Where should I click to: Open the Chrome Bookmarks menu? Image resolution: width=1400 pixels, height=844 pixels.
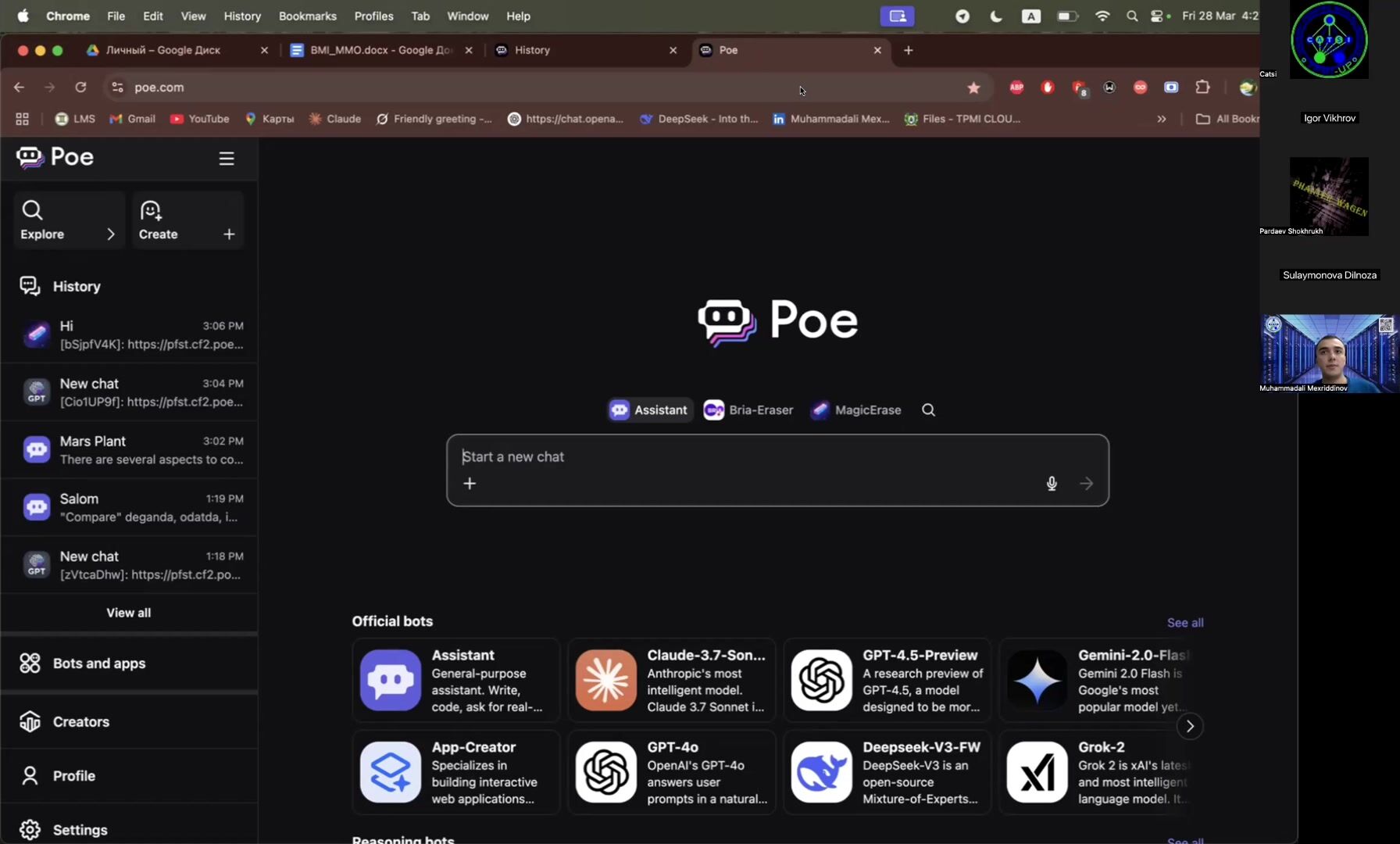click(x=307, y=16)
